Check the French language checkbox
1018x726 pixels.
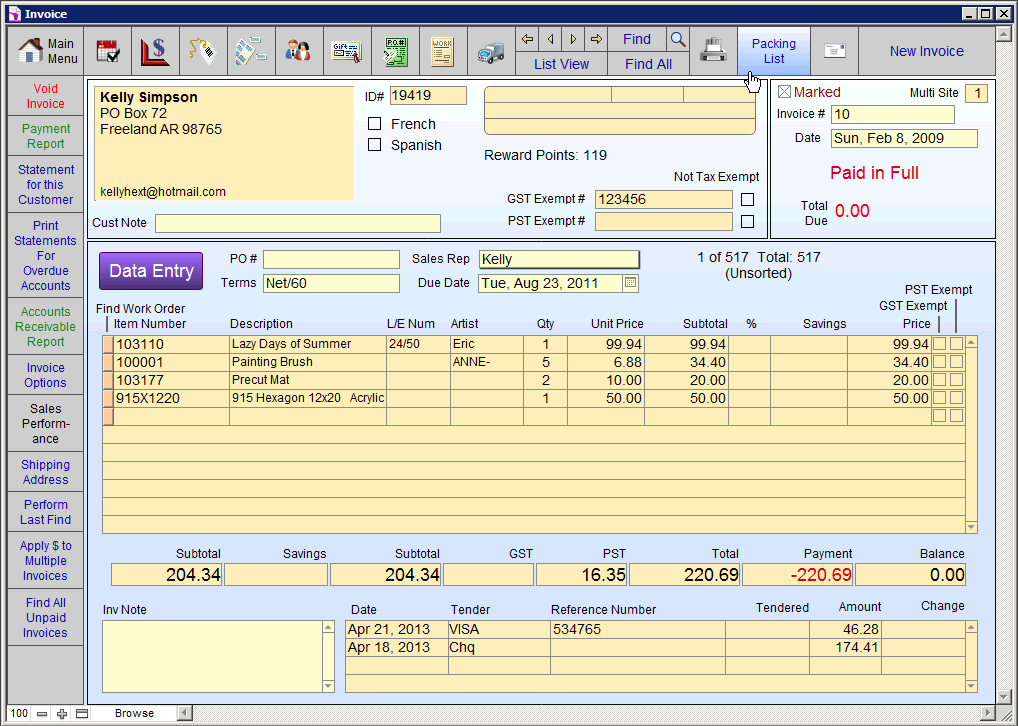coord(375,123)
